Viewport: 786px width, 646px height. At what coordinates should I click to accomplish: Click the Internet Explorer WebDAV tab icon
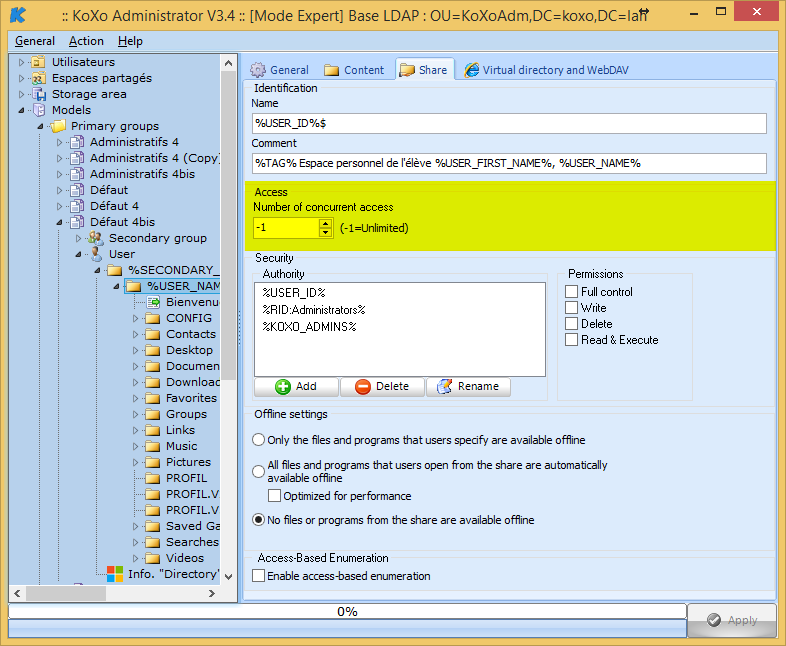point(471,70)
